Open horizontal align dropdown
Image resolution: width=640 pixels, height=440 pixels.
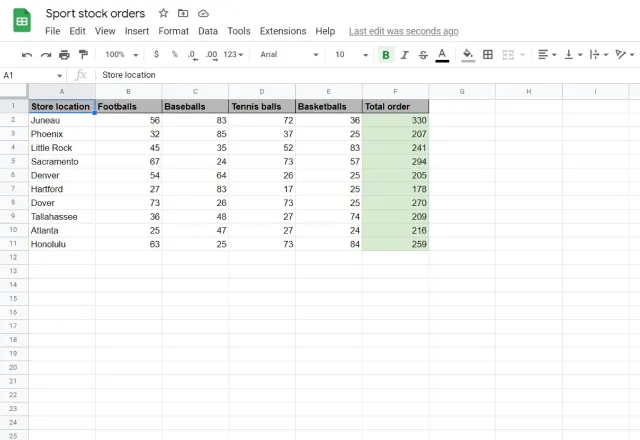[547, 54]
